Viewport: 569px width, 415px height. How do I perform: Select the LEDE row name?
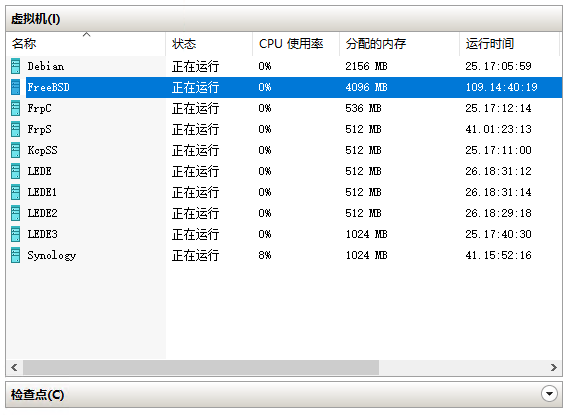tap(40, 171)
